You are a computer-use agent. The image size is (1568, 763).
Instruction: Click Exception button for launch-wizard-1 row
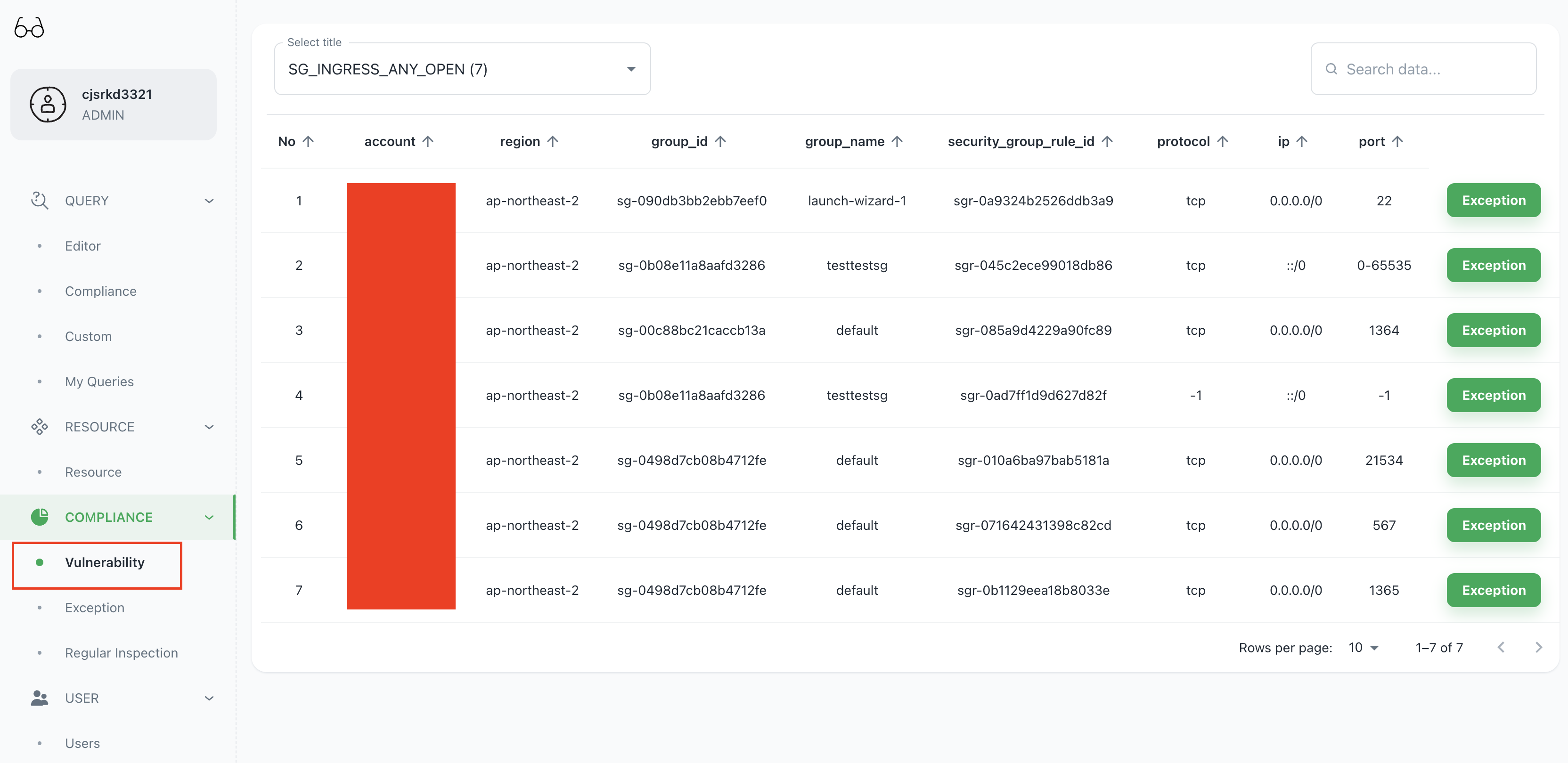coord(1493,200)
